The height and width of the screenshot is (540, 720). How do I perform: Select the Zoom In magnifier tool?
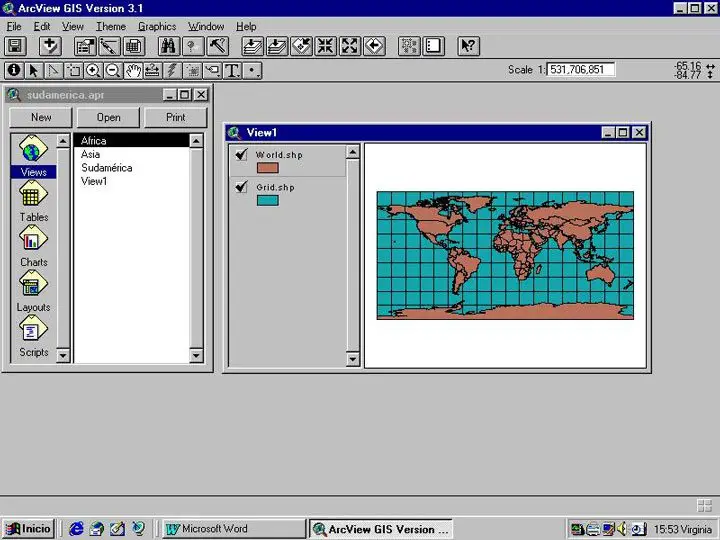pos(93,70)
